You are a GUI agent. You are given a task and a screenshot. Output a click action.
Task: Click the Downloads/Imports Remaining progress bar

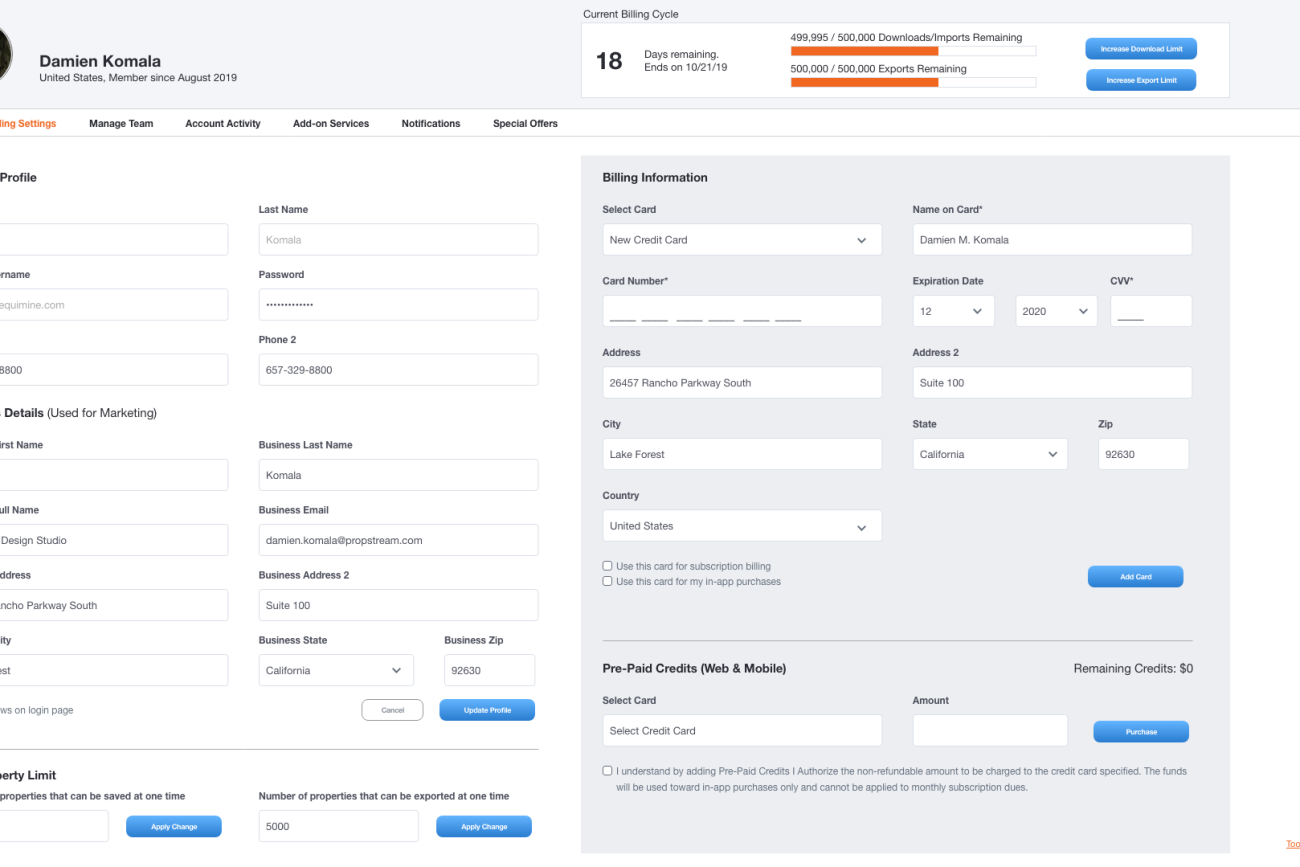(x=913, y=51)
